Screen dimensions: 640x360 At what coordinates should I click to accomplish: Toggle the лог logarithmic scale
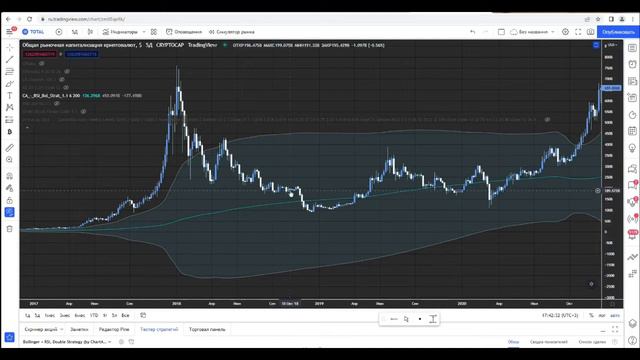click(602, 316)
